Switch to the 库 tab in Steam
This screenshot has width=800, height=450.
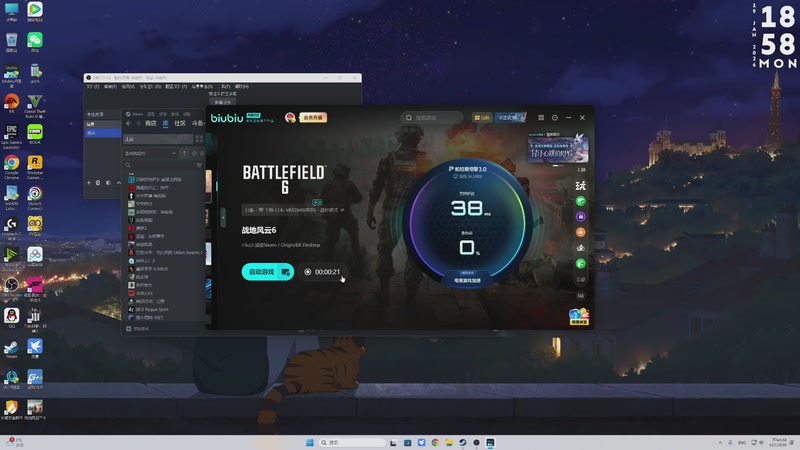pyautogui.click(x=165, y=123)
